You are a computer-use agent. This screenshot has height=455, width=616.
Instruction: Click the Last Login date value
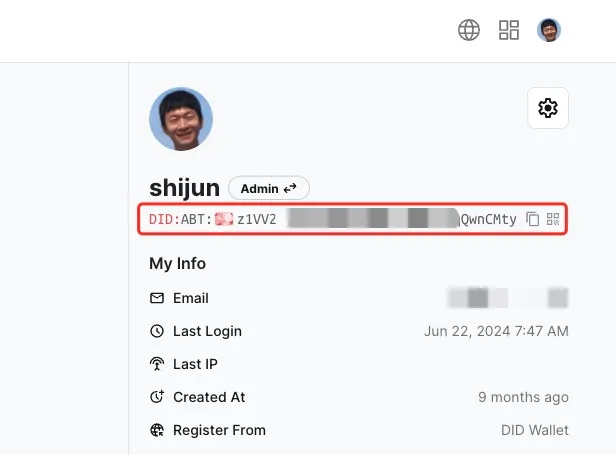[x=496, y=331]
